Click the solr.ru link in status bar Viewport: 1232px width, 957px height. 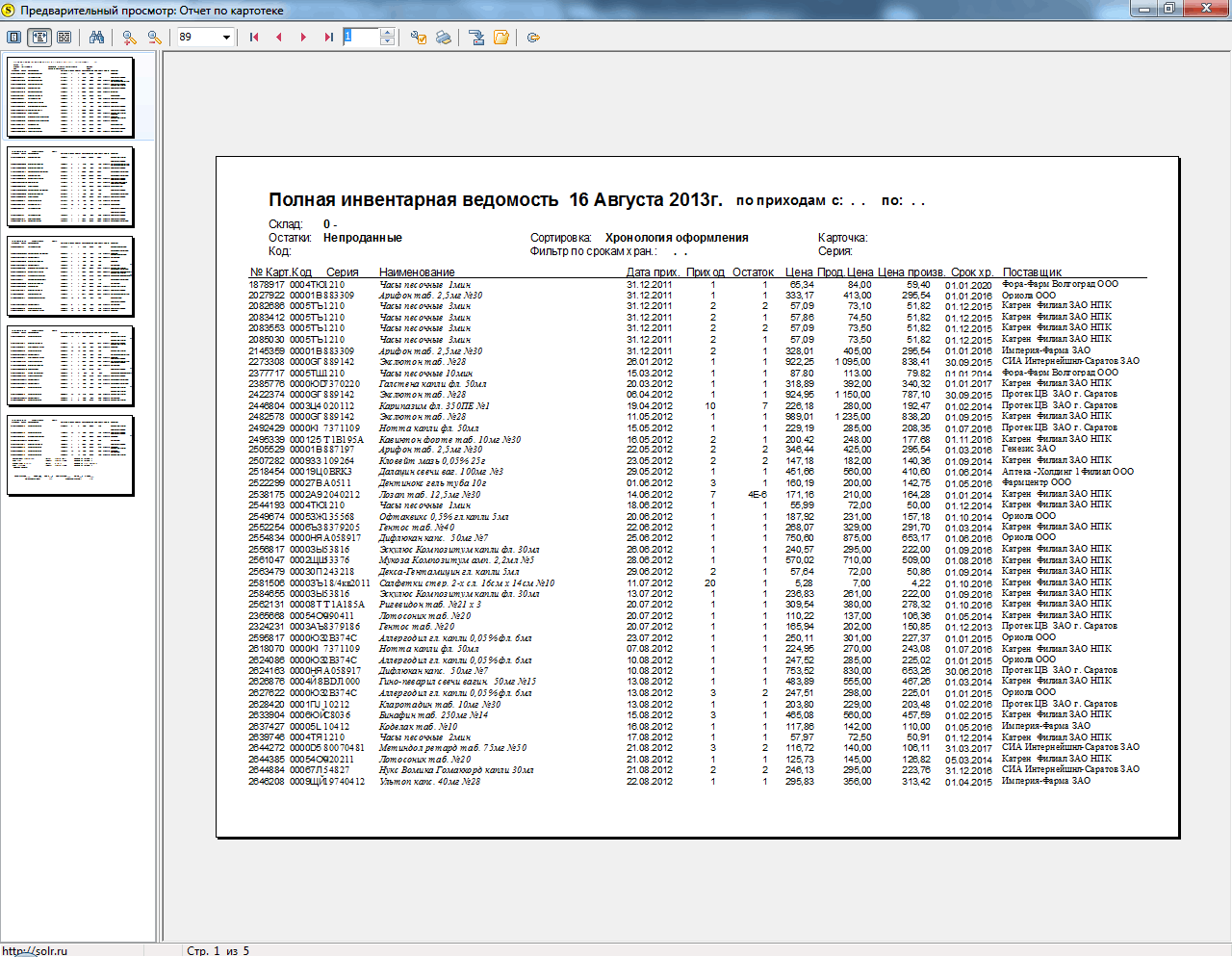tap(35, 950)
